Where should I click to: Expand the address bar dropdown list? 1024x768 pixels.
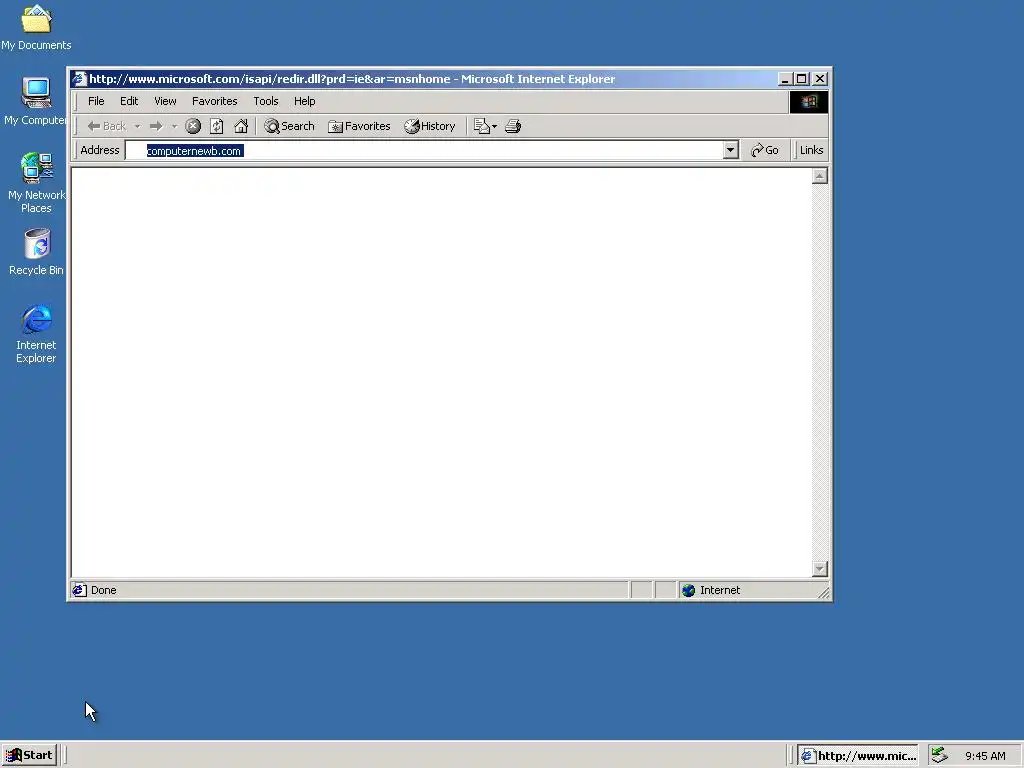[731, 150]
